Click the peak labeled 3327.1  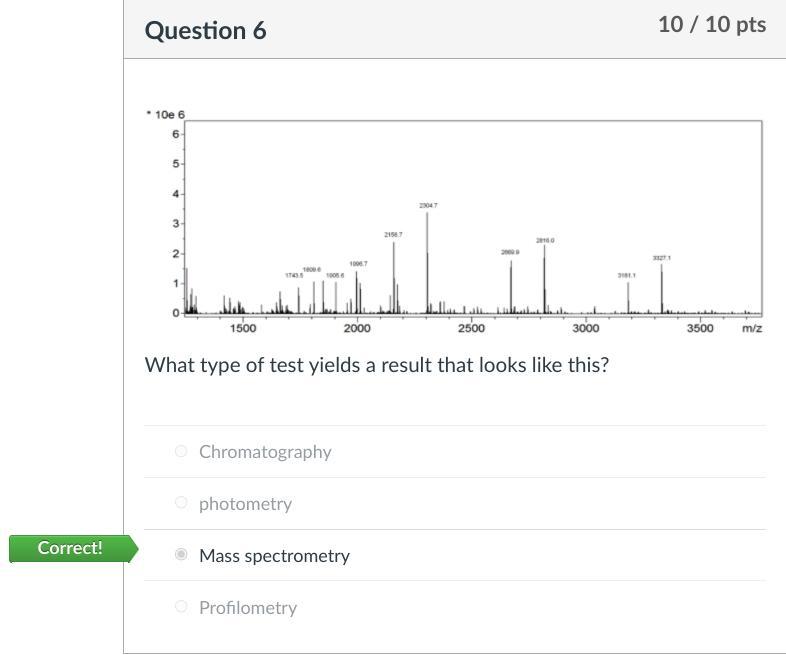point(661,285)
